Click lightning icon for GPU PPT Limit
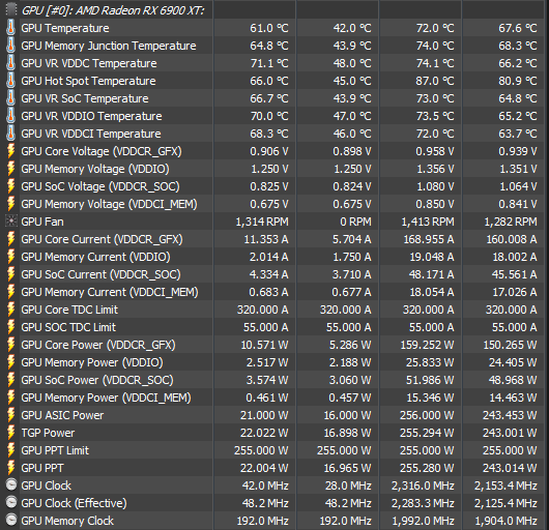This screenshot has height=530, width=549. click(x=11, y=450)
